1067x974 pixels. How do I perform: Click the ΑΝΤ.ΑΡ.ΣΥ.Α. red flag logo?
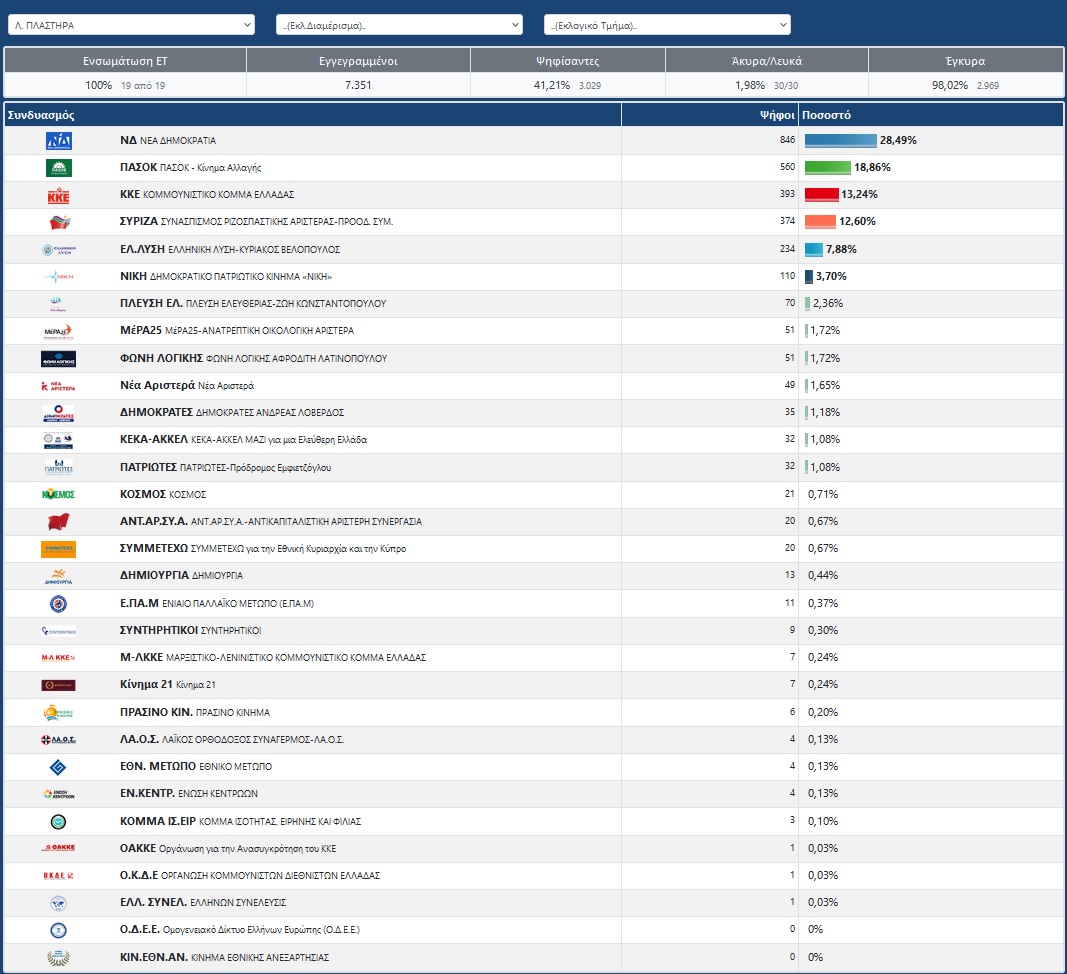click(x=59, y=521)
